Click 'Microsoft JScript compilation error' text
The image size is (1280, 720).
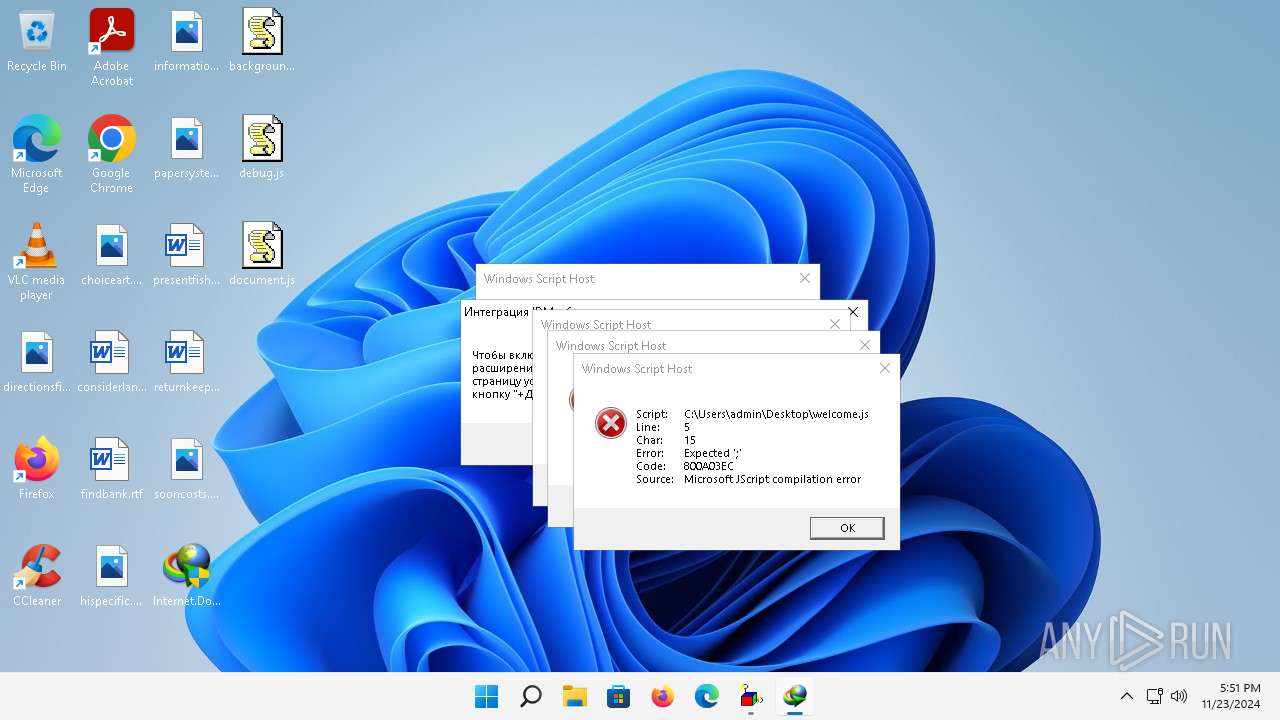(x=772, y=479)
